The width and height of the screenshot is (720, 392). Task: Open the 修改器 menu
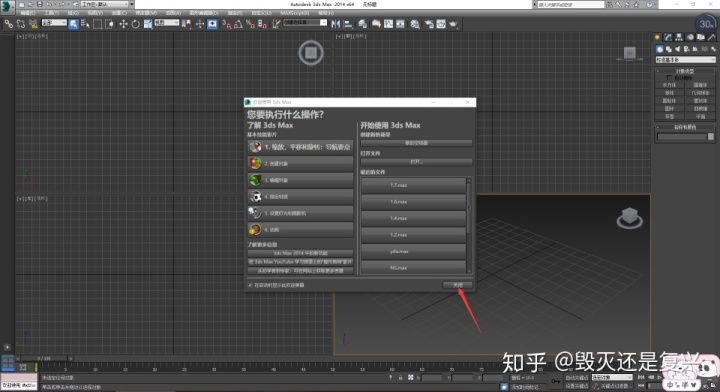click(146, 13)
